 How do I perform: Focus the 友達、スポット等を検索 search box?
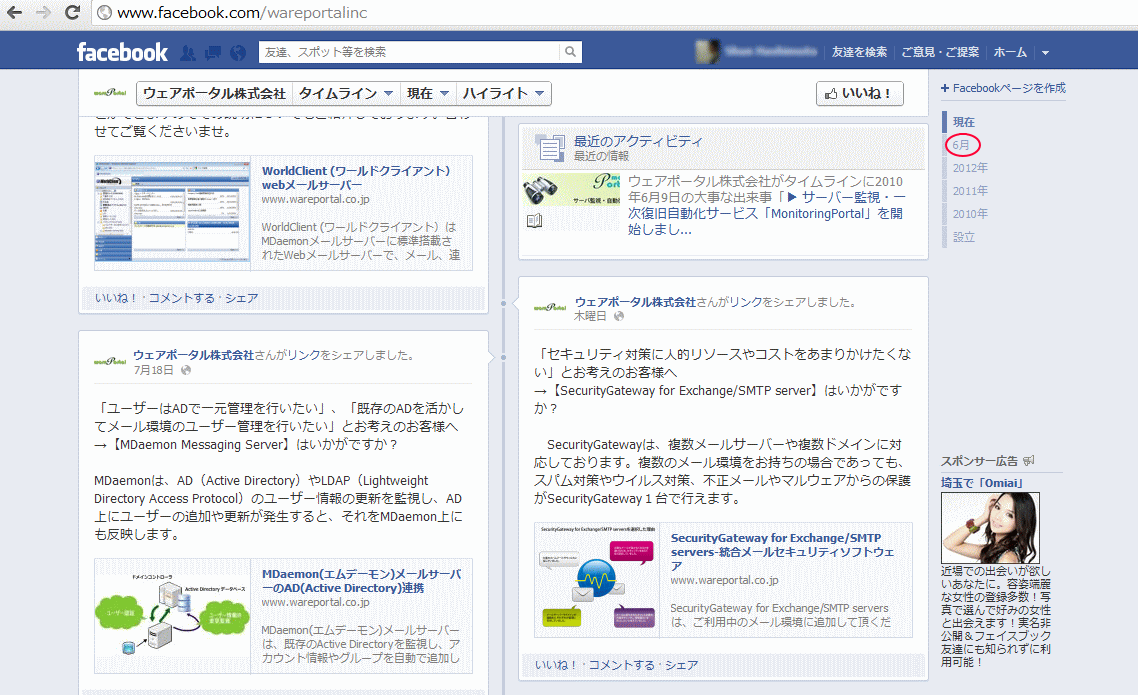(x=409, y=52)
